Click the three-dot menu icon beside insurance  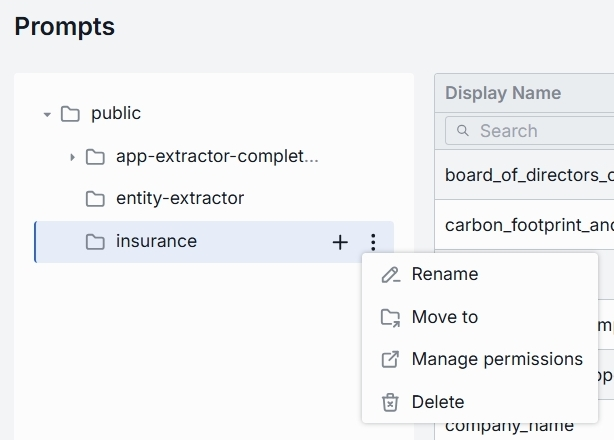pos(373,242)
